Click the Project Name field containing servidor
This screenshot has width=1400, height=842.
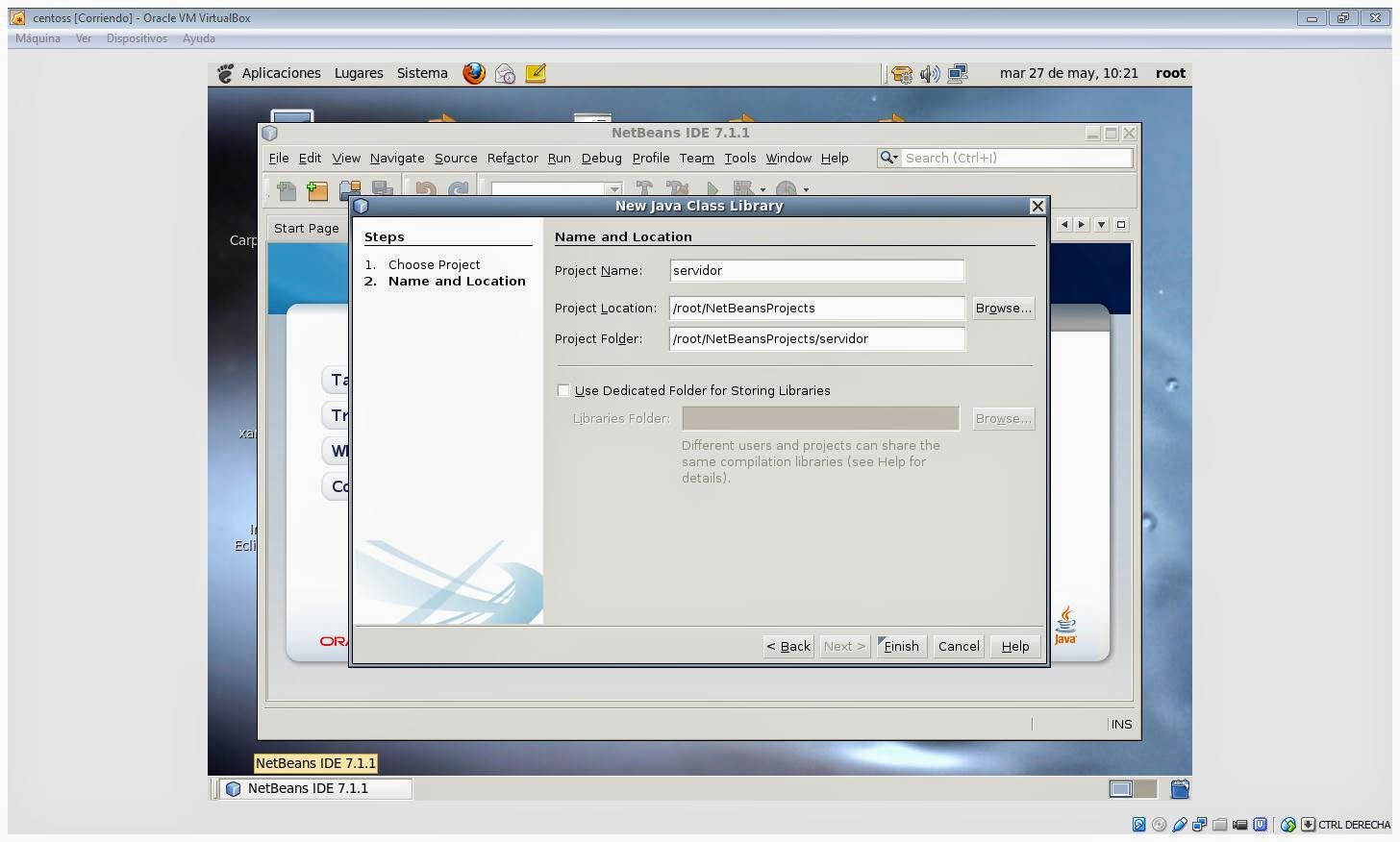coord(816,270)
